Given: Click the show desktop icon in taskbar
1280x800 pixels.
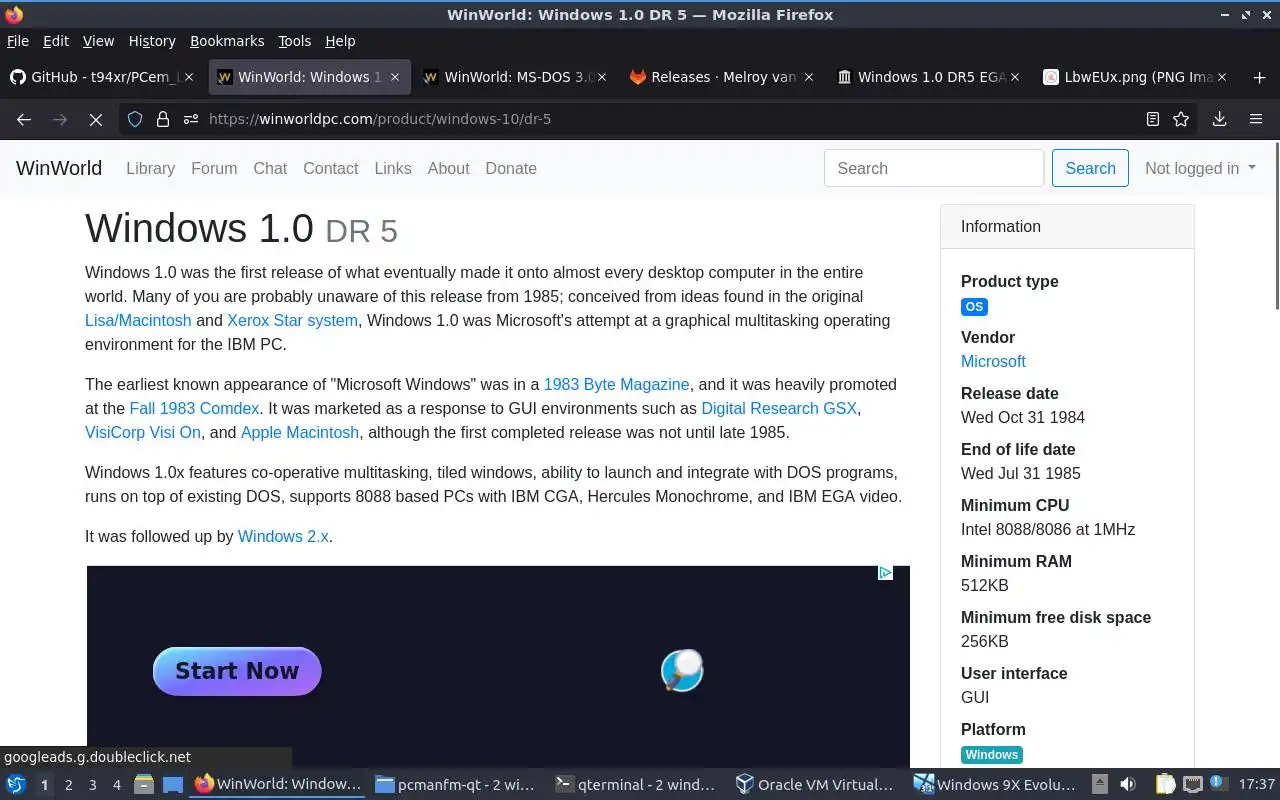Looking at the screenshot, I should 173,785.
